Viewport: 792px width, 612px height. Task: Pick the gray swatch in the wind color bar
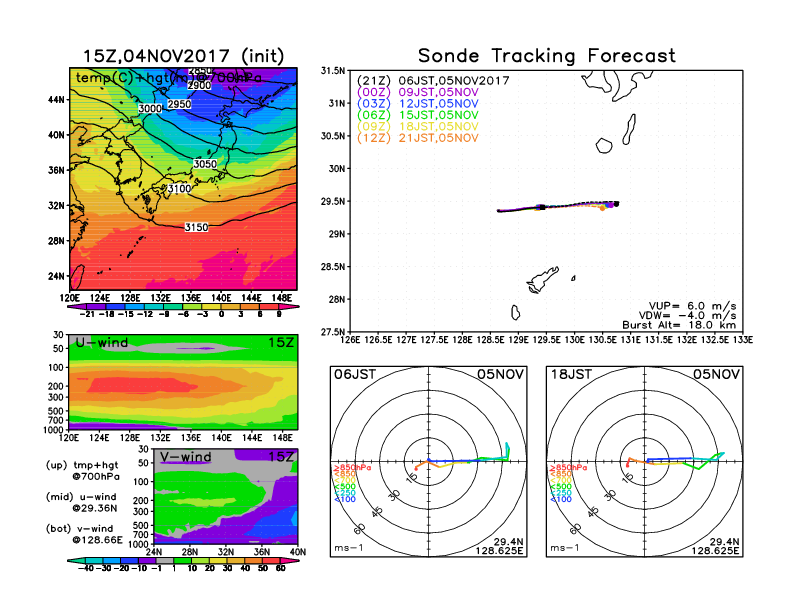[165, 560]
